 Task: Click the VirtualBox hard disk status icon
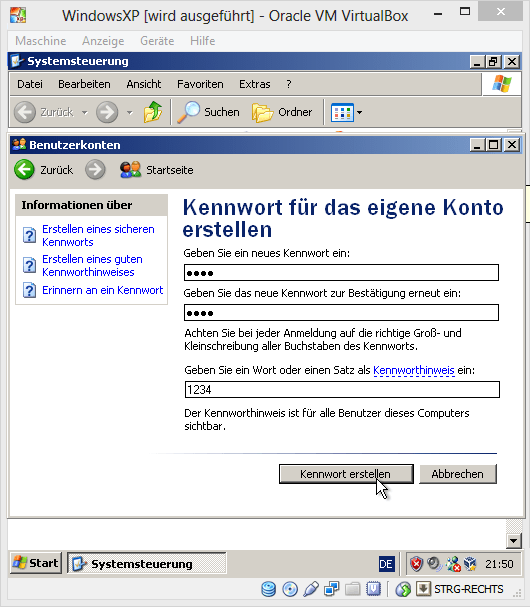click(x=268, y=589)
